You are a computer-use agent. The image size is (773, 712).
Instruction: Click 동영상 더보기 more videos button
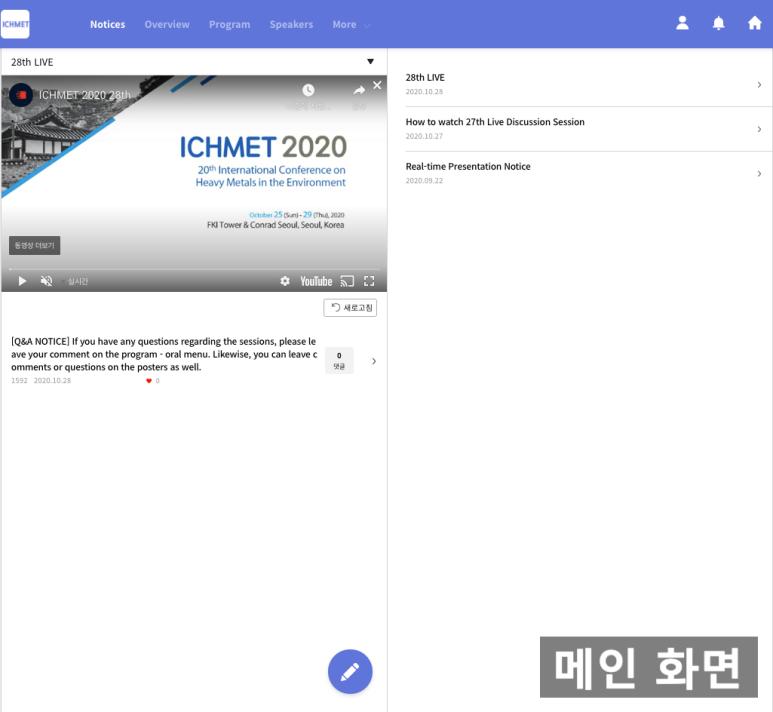point(35,246)
